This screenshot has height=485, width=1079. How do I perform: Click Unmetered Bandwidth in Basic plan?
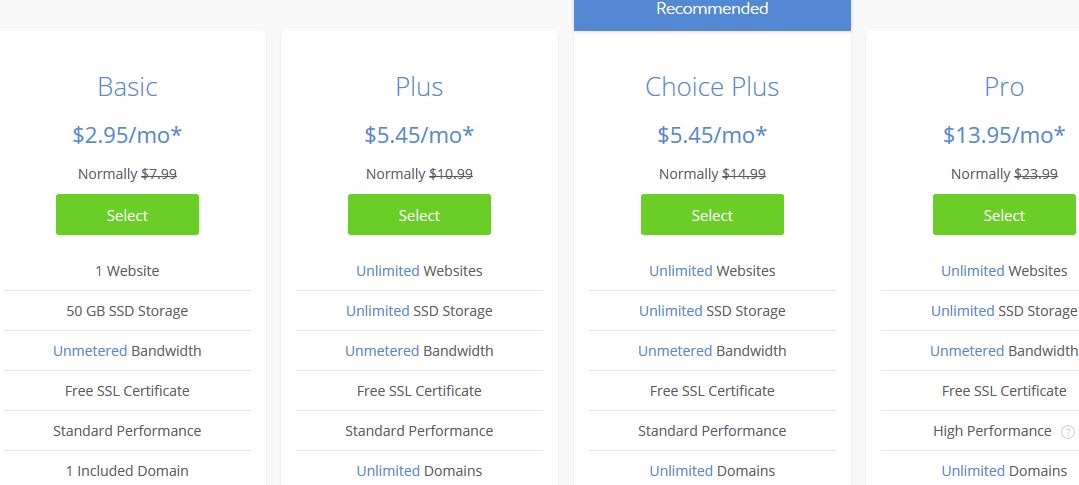[127, 351]
